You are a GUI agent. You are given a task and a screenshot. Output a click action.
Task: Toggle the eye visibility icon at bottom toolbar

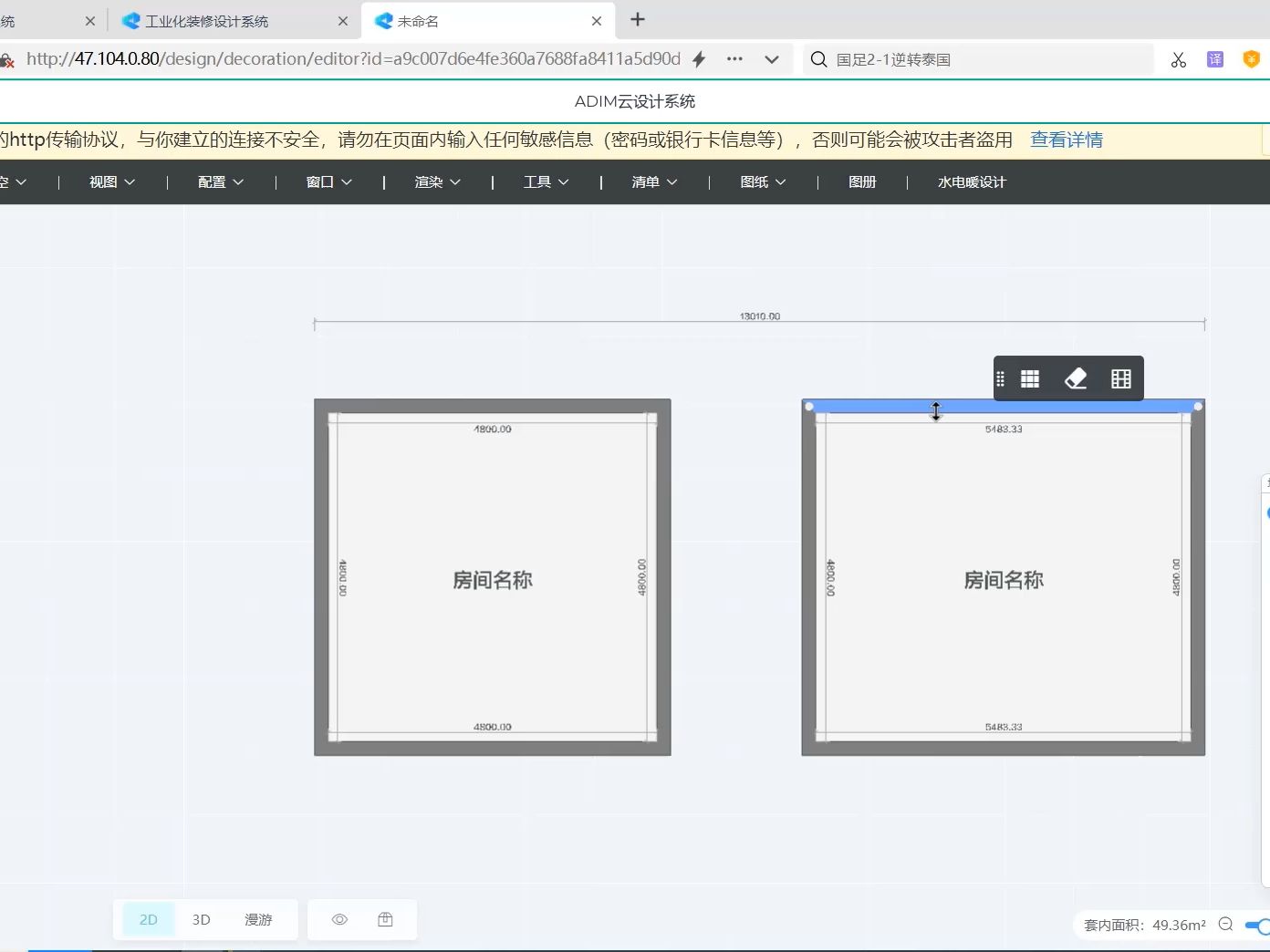(x=339, y=919)
